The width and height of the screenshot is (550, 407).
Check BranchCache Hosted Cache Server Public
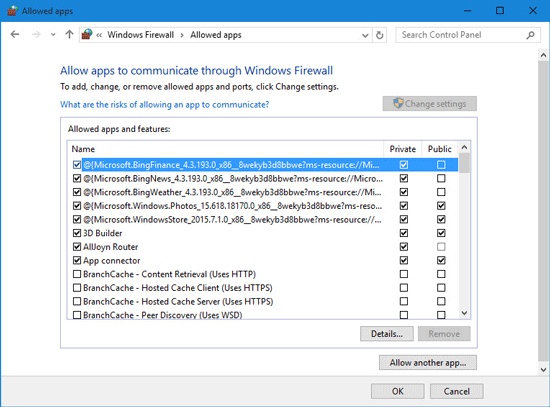click(441, 301)
